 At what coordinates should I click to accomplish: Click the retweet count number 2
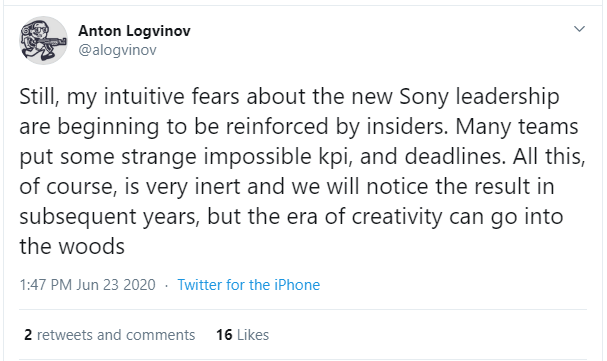click(28, 335)
